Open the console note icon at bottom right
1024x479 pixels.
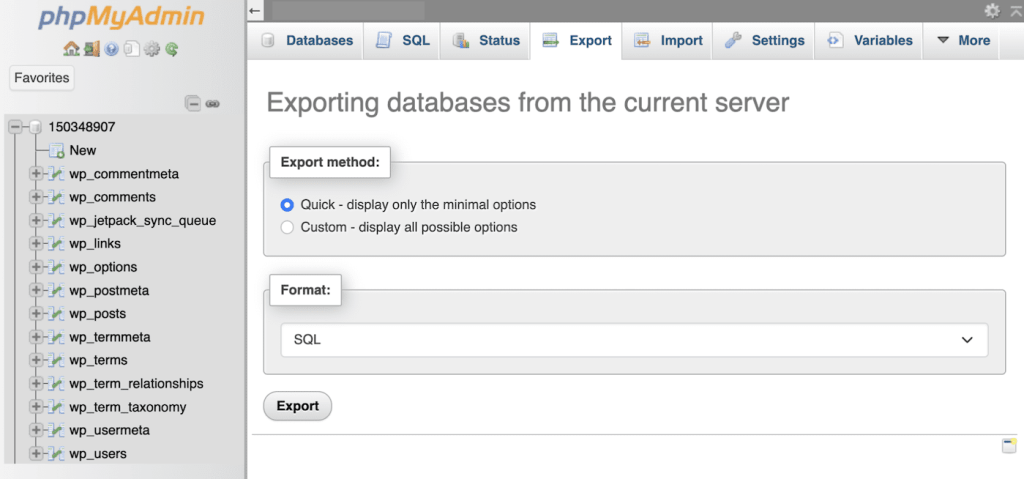[1010, 446]
